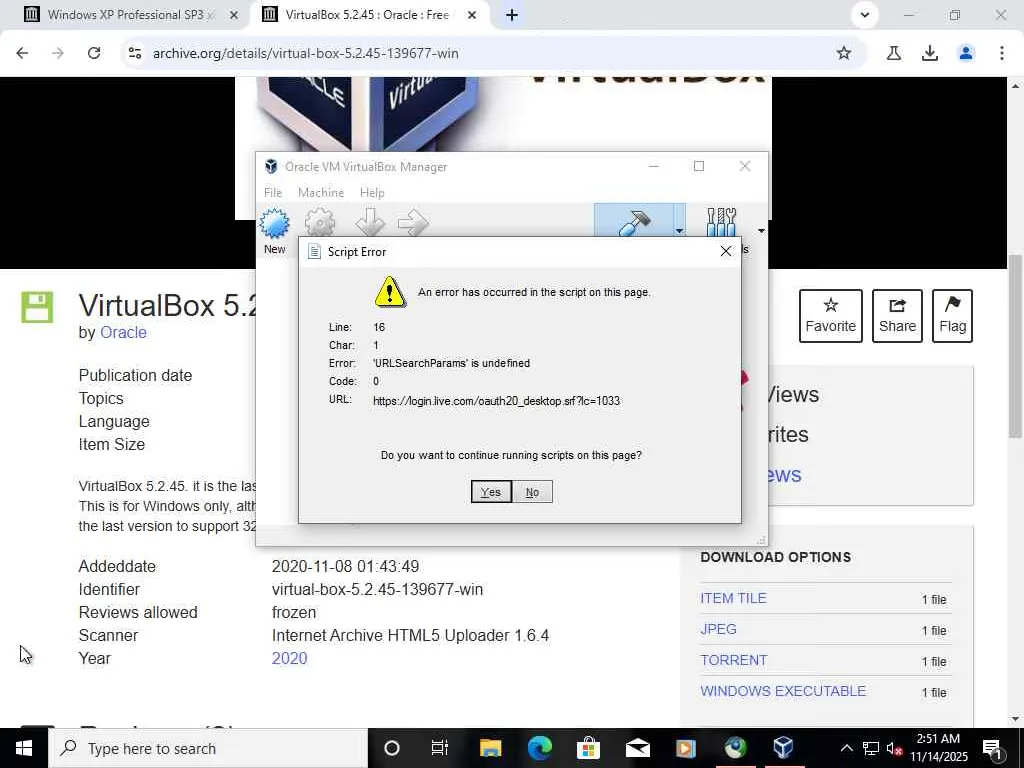Open Chrome Labs flask icon
Image resolution: width=1024 pixels, height=768 pixels.
(x=894, y=53)
